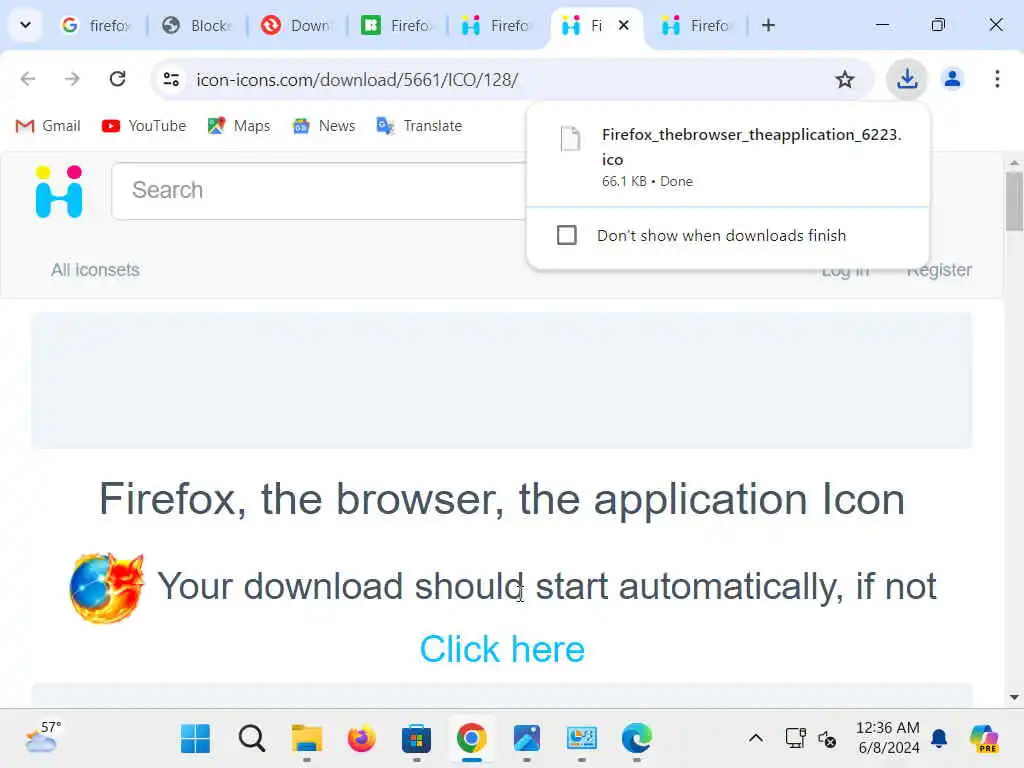
Task: Show hidden system tray icons
Action: point(756,739)
